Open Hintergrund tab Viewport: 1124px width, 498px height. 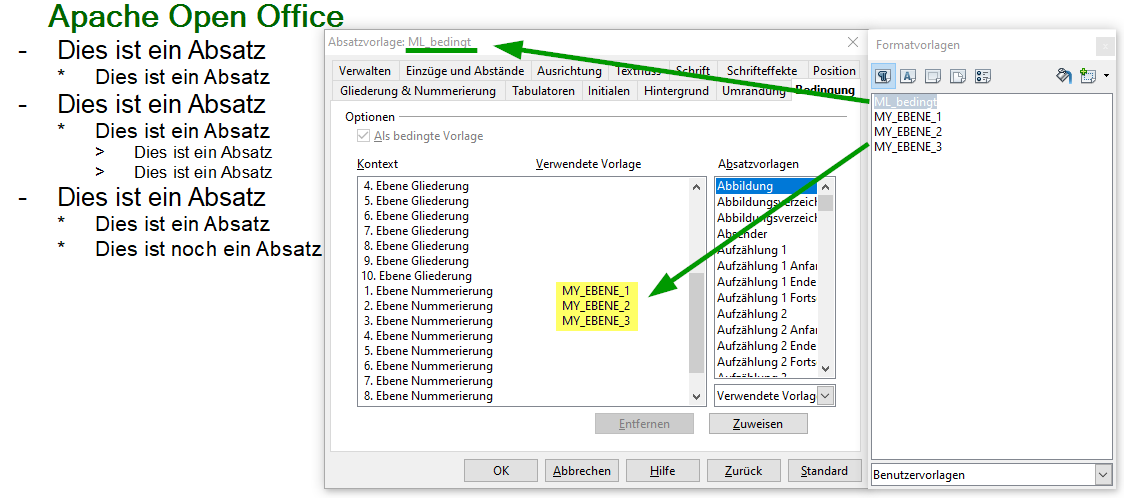pyautogui.click(x=676, y=91)
